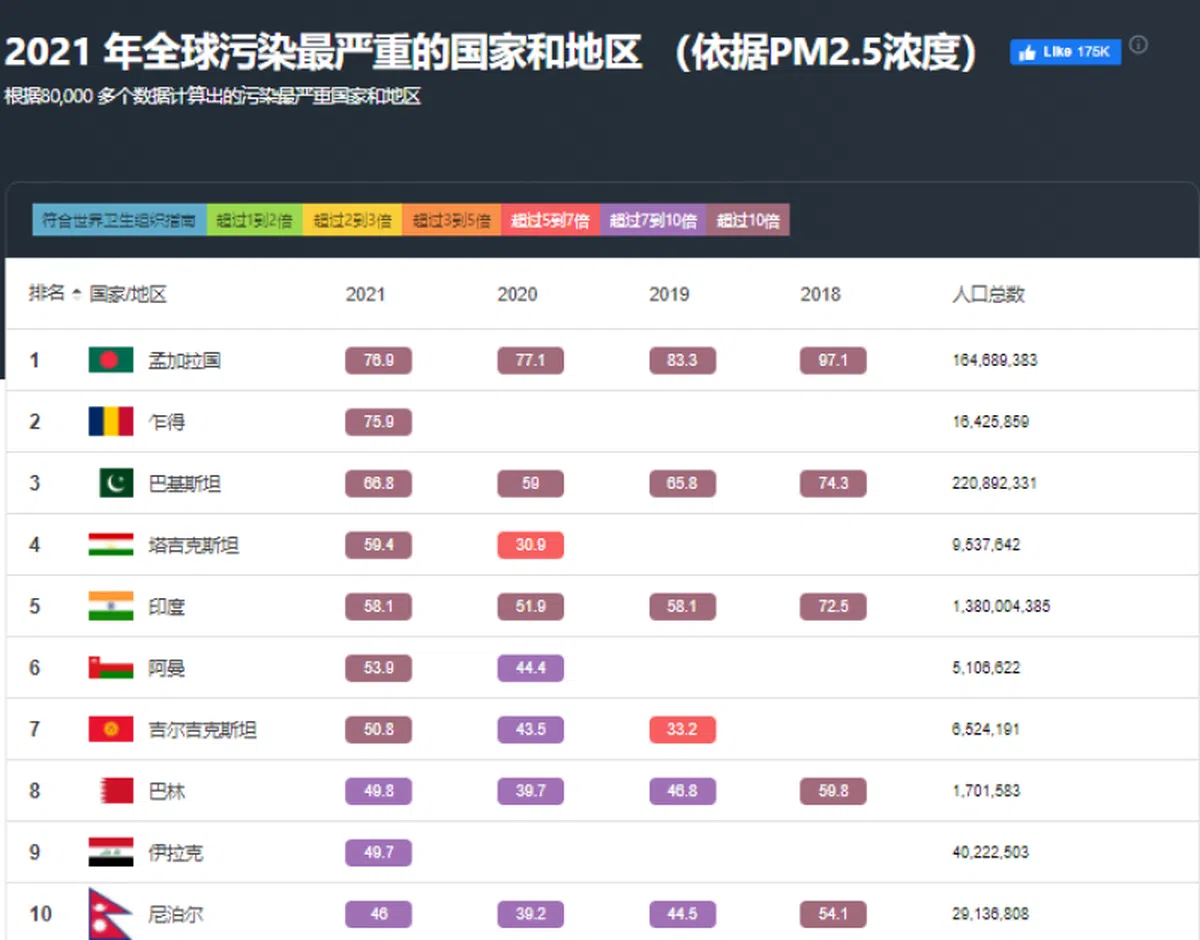Click Tajikistan 2020 value 30.9 badge
The image size is (1200, 940).
point(530,545)
